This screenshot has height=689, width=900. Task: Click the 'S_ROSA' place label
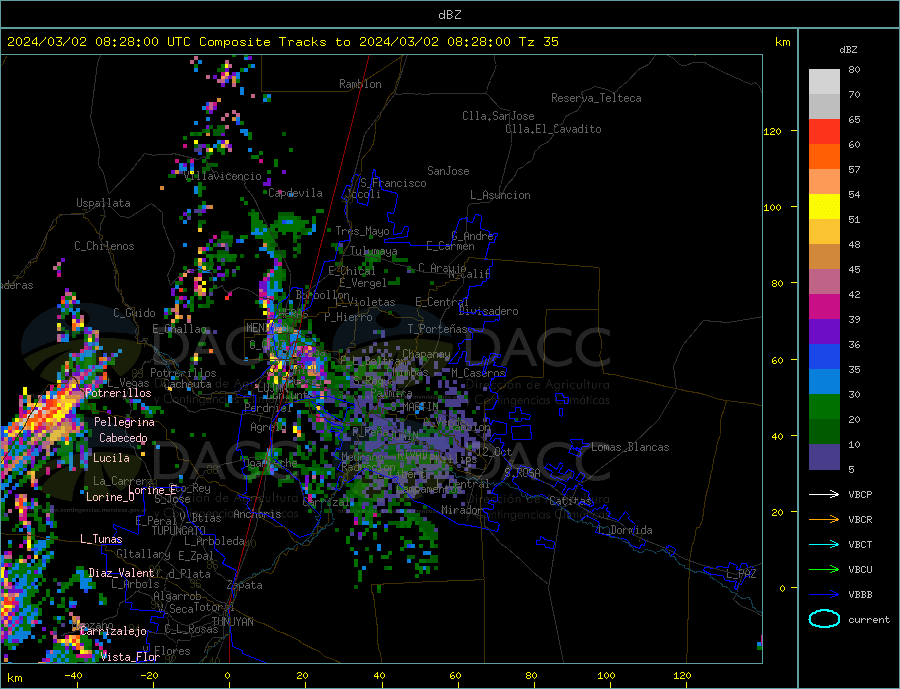click(x=522, y=473)
